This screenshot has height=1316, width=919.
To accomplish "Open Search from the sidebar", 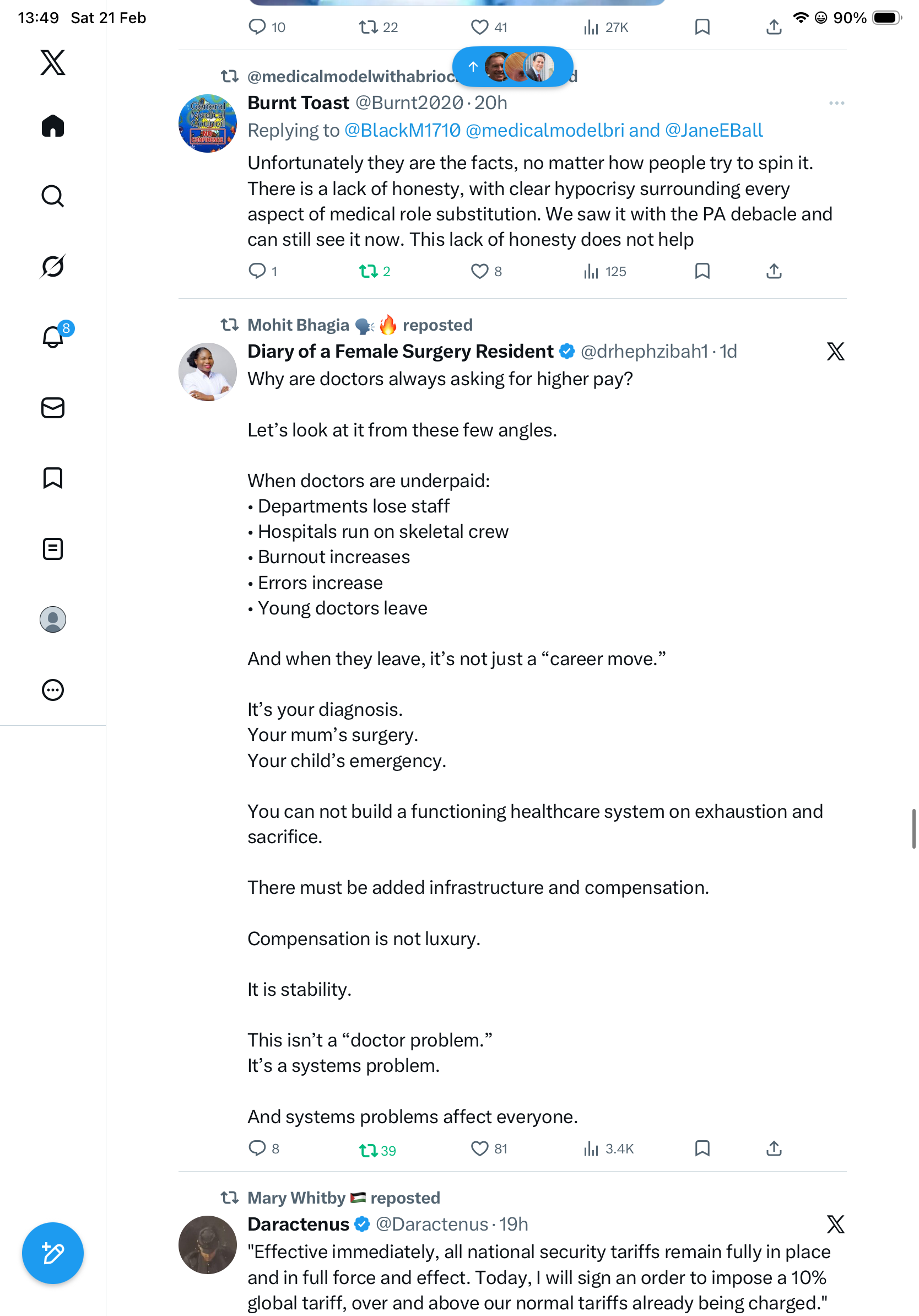I will [x=53, y=196].
